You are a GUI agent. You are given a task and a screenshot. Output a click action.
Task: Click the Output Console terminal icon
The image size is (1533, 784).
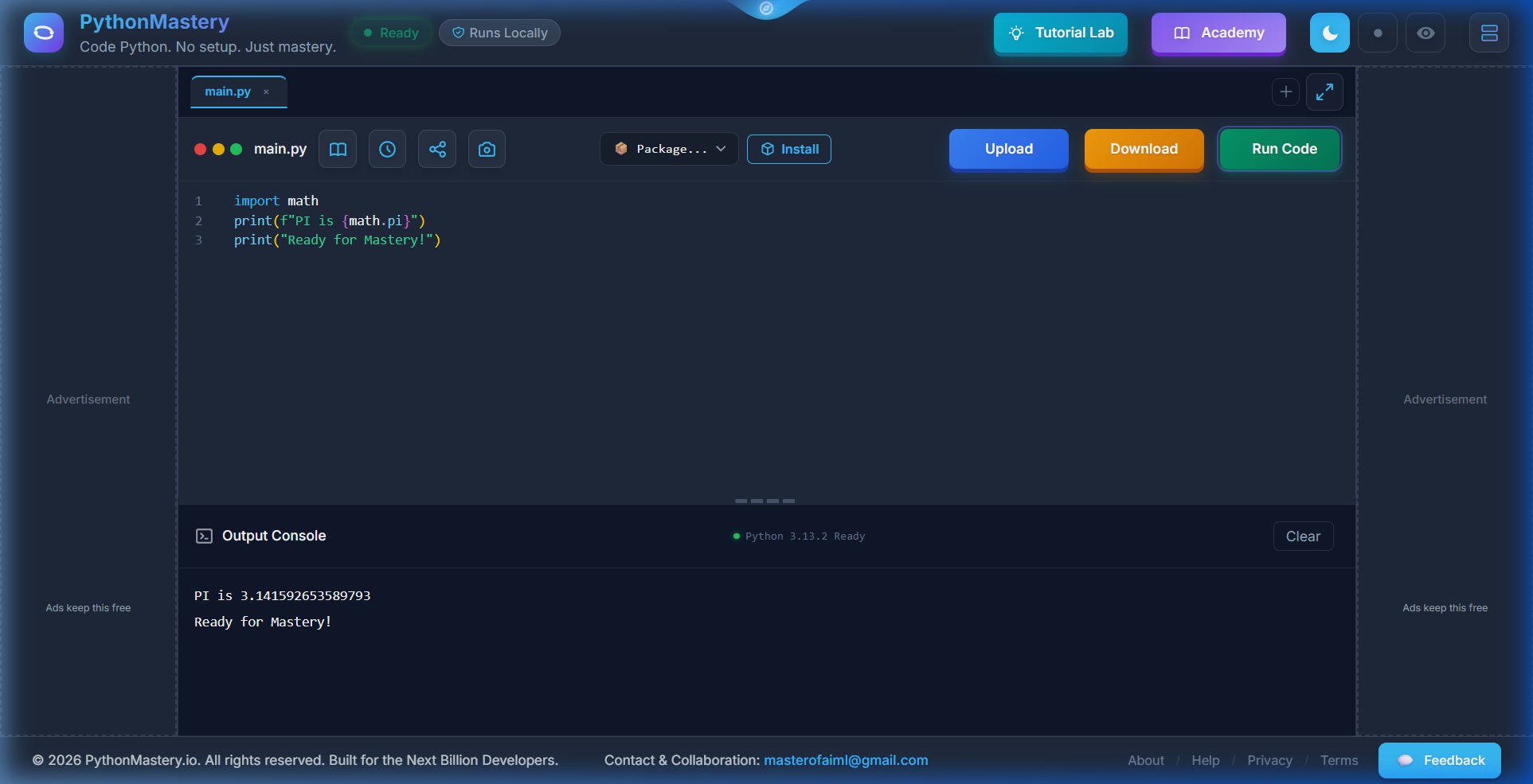pyautogui.click(x=205, y=536)
